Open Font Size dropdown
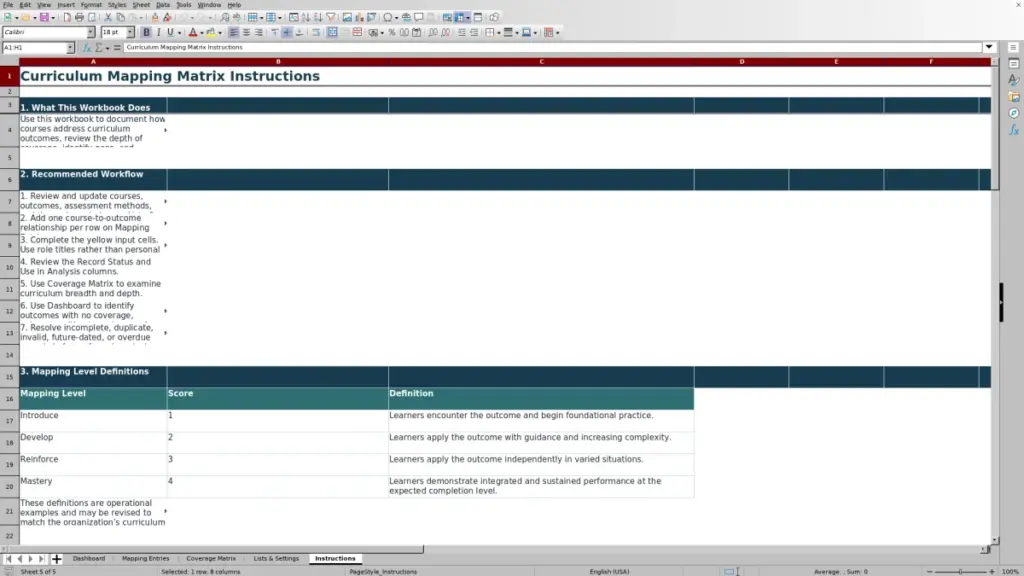Image resolution: width=1024 pixels, height=576 pixels. coord(130,32)
